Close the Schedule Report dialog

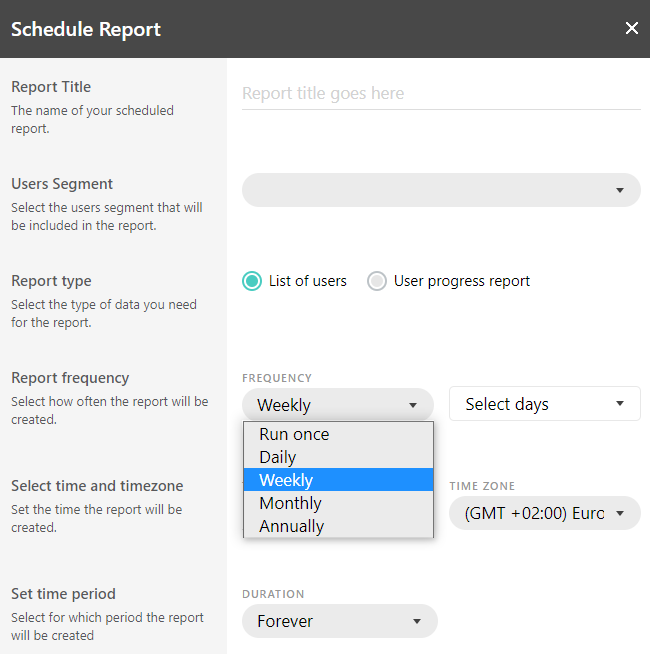coord(631,28)
